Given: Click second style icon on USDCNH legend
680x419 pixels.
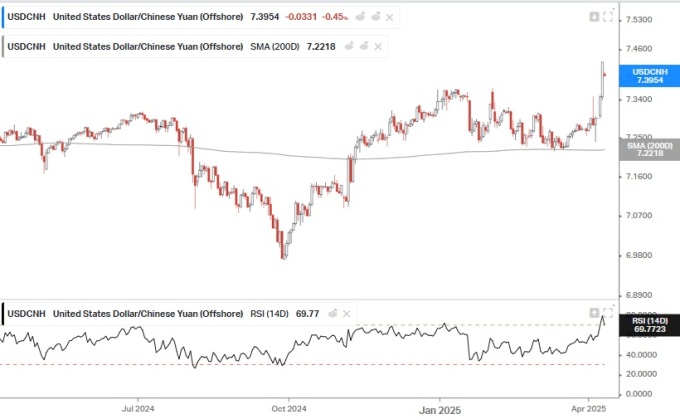Looking at the screenshot, I should [x=374, y=17].
